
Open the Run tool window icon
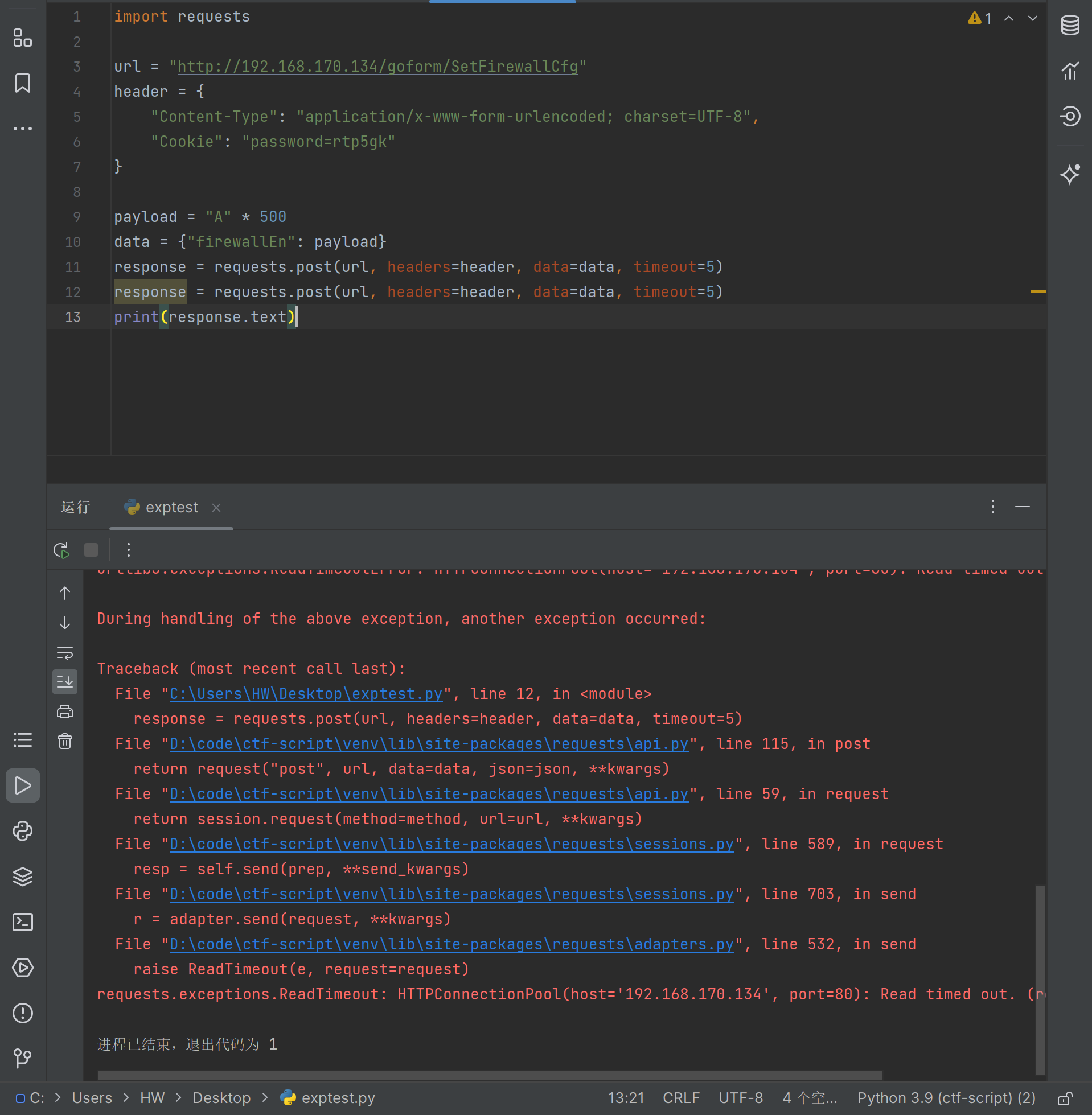(x=22, y=785)
